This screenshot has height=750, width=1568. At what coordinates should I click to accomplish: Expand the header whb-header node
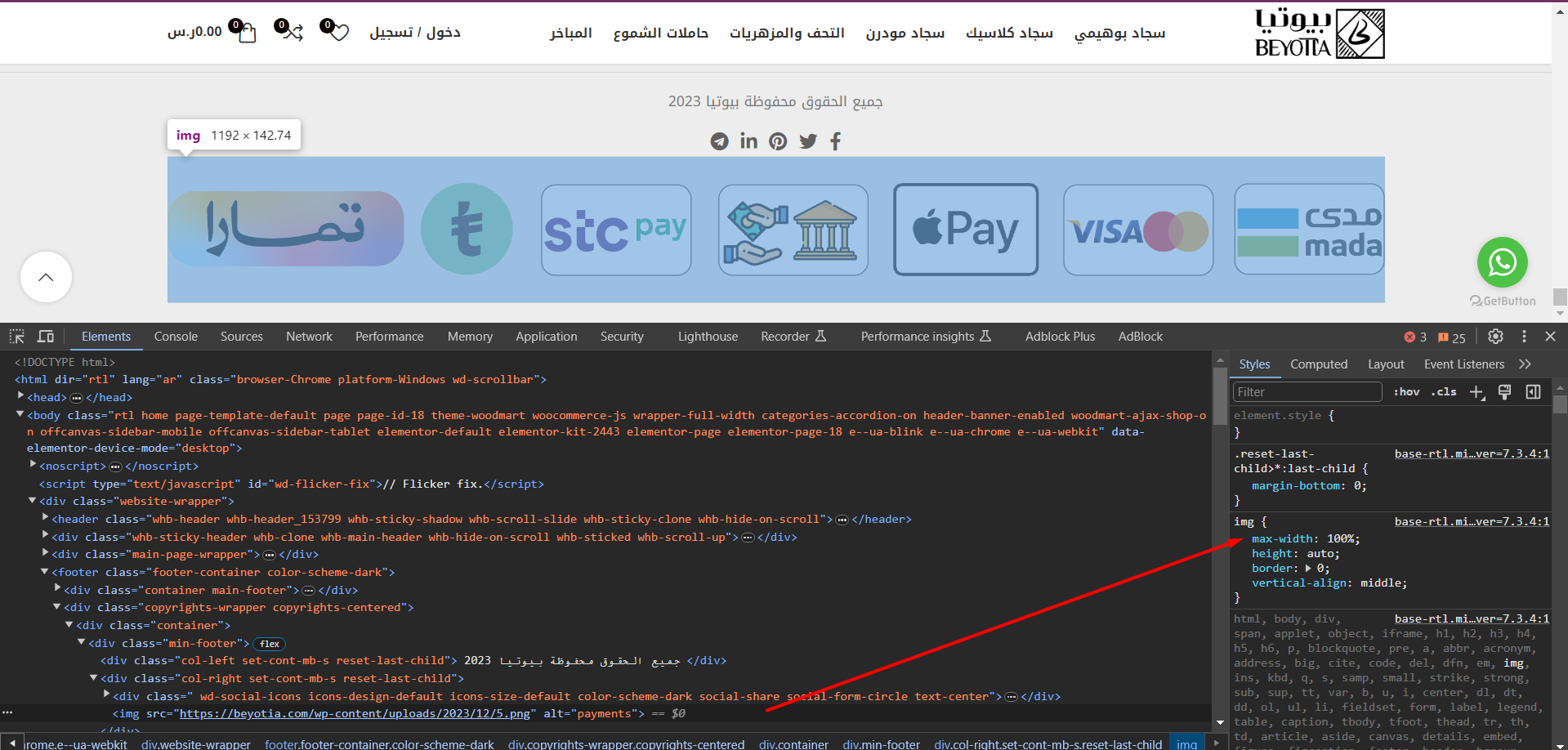pyautogui.click(x=46, y=519)
